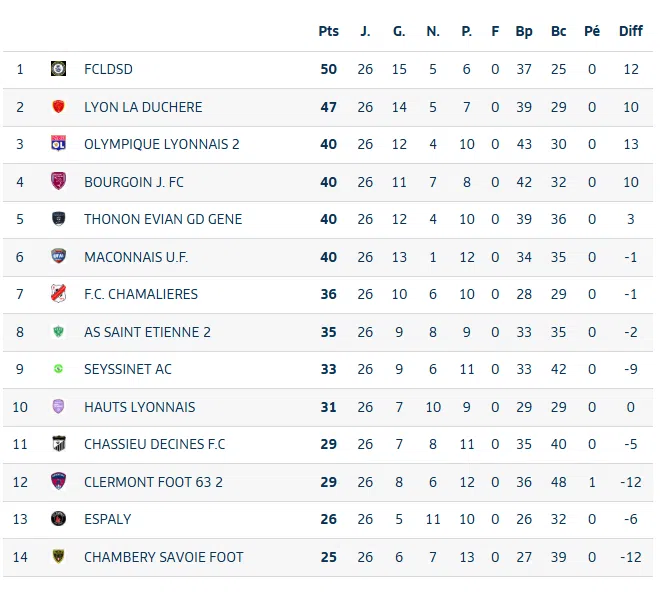The width and height of the screenshot is (670, 596).
Task: Click the 50 points value for FCLDSD
Action: pos(329,69)
